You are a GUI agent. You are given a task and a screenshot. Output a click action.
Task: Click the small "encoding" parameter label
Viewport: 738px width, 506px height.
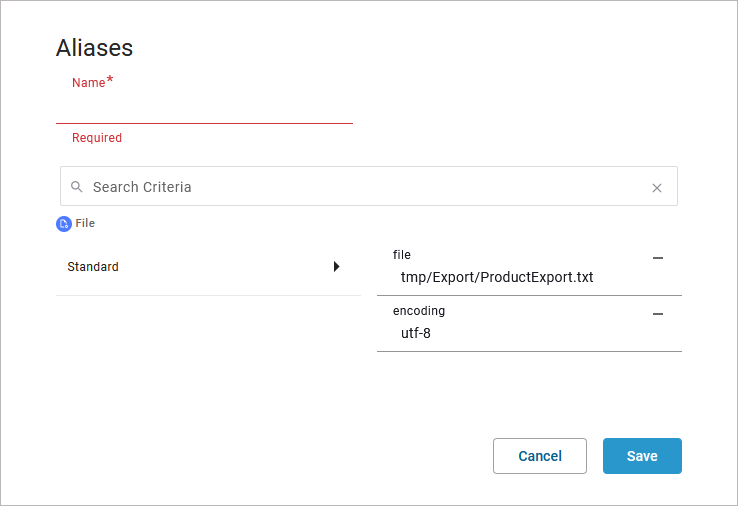coord(419,311)
